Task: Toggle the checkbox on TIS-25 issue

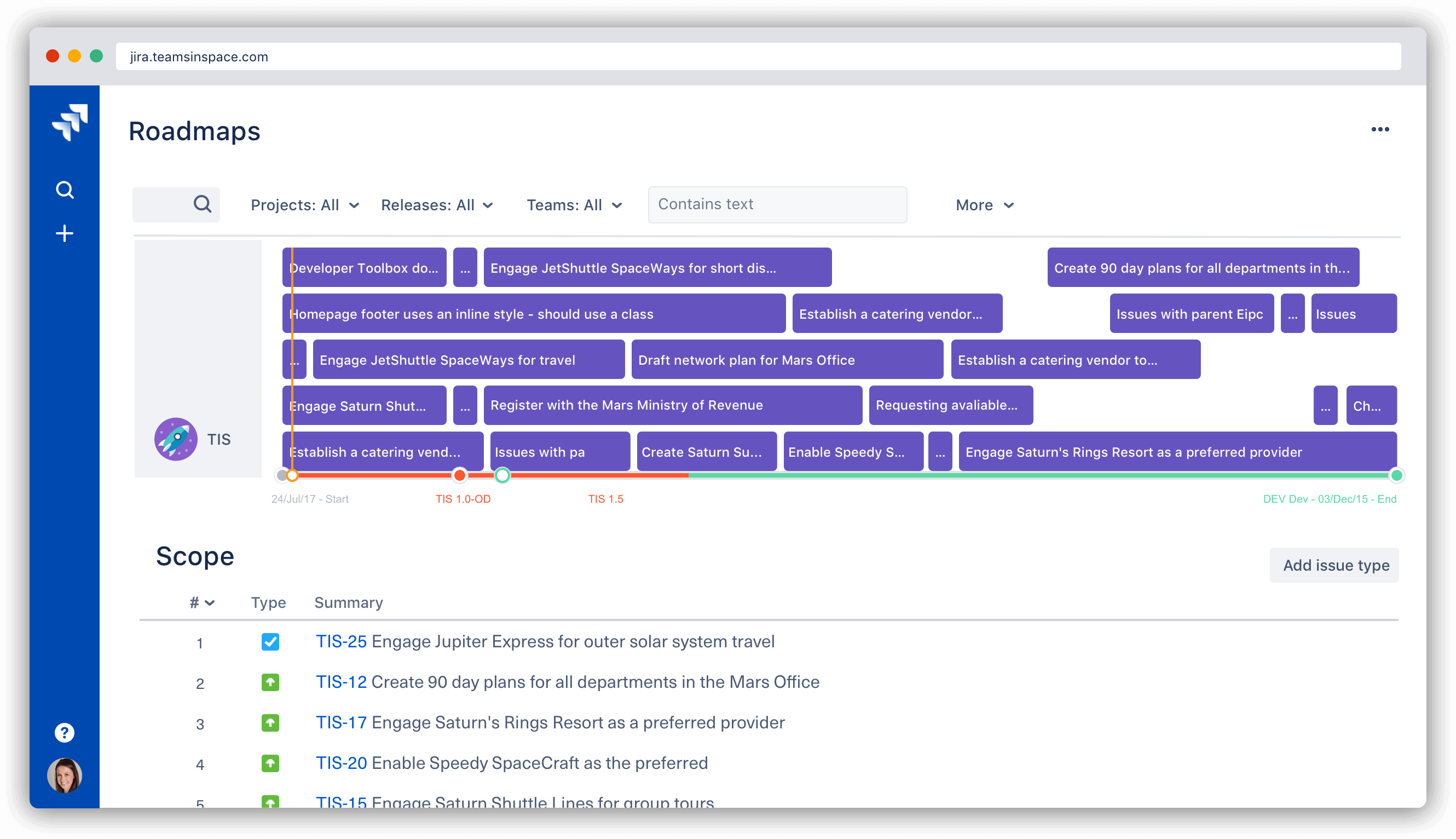Action: [270, 640]
